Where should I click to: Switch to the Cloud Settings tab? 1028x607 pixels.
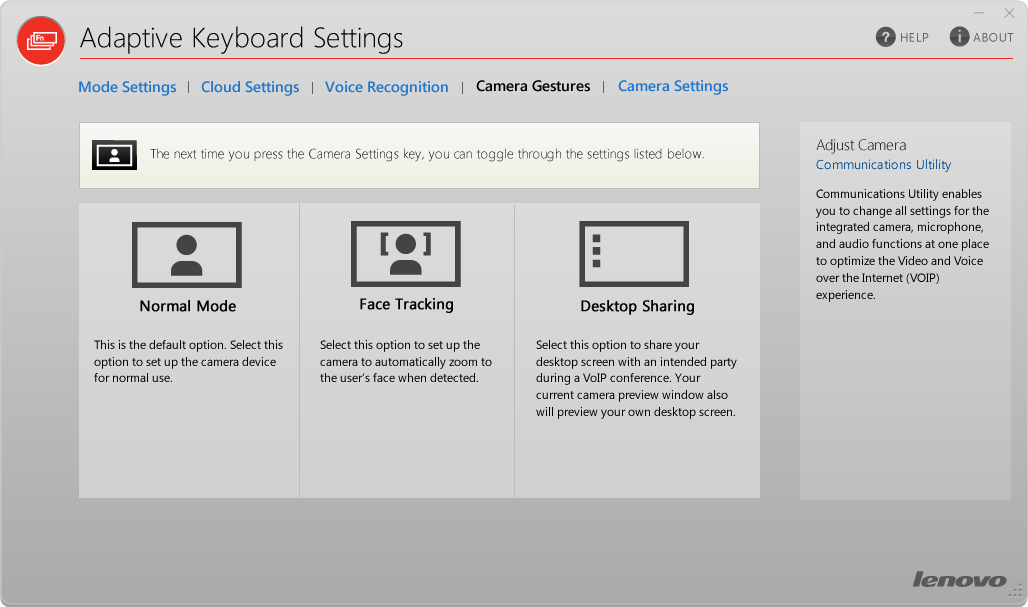pyautogui.click(x=250, y=87)
